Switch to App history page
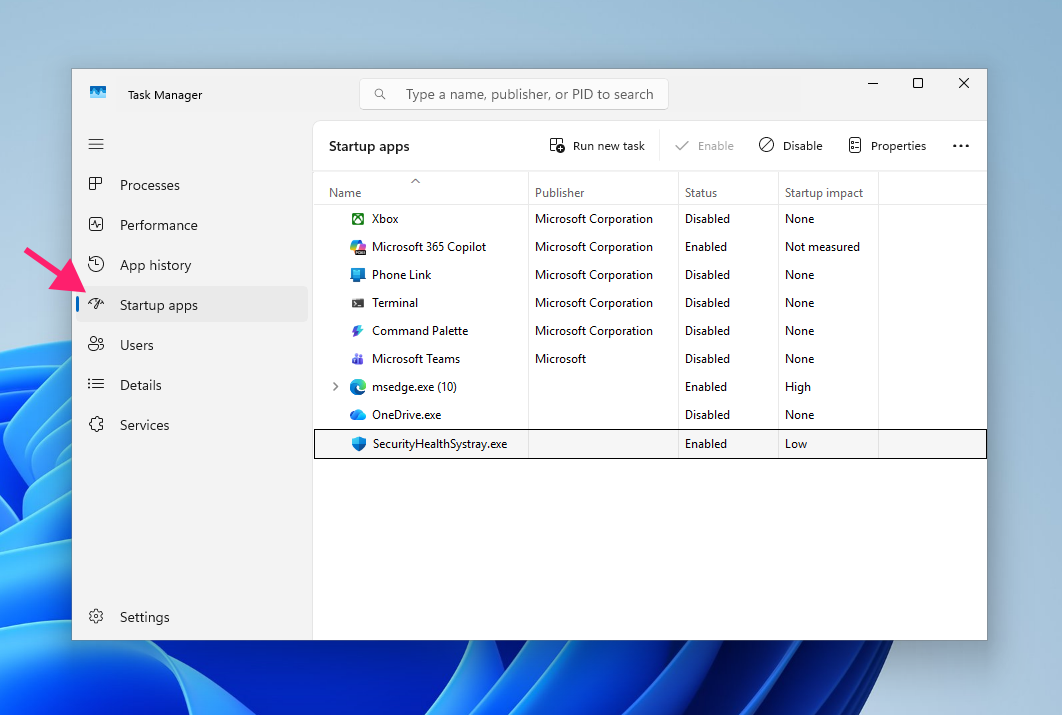Screen dimensions: 1062x715 coord(192,265)
